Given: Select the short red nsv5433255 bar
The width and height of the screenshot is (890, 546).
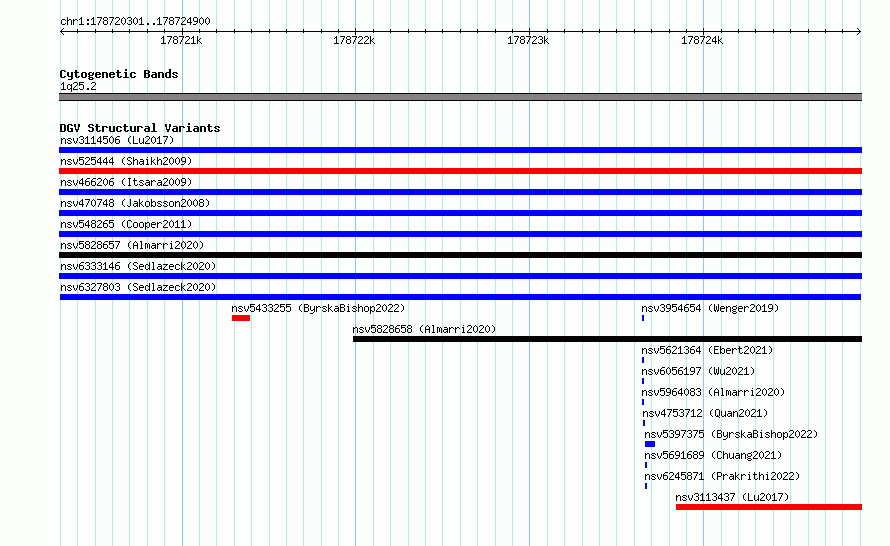Looking at the screenshot, I should [x=241, y=318].
